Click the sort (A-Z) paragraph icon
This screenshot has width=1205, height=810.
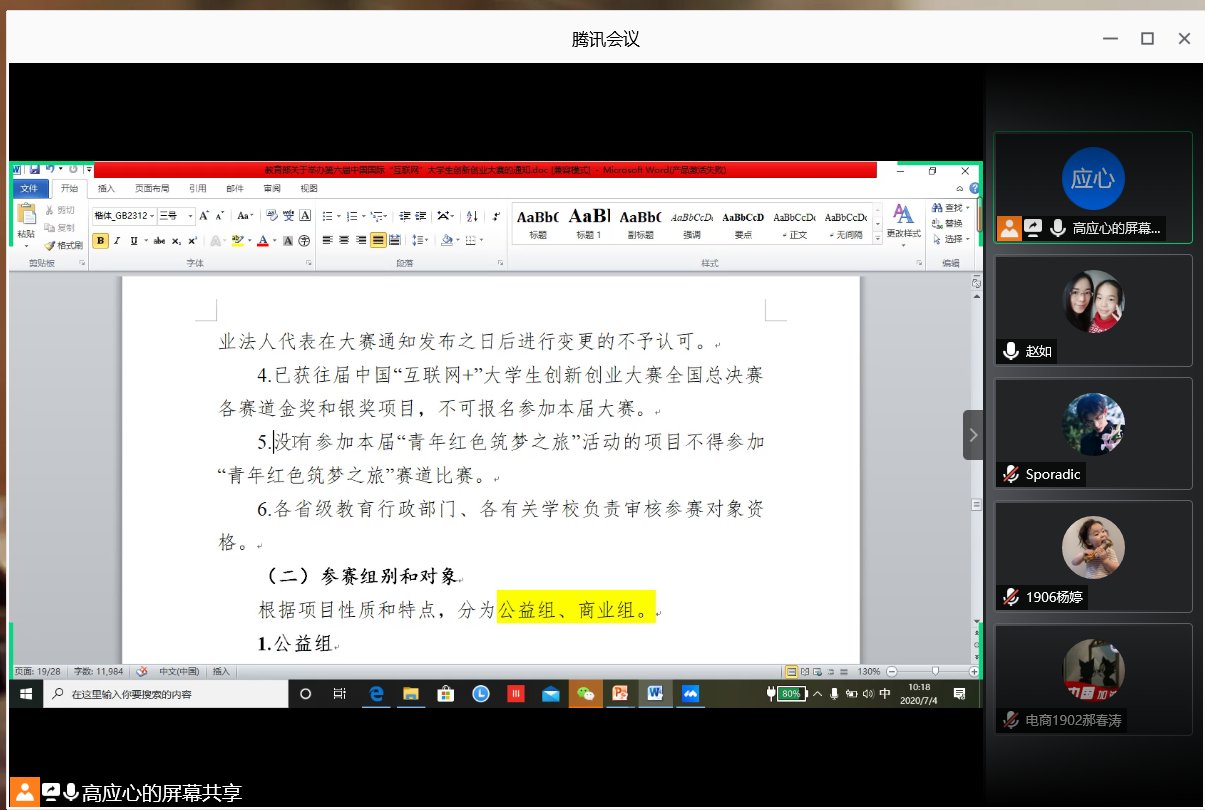pos(472,215)
